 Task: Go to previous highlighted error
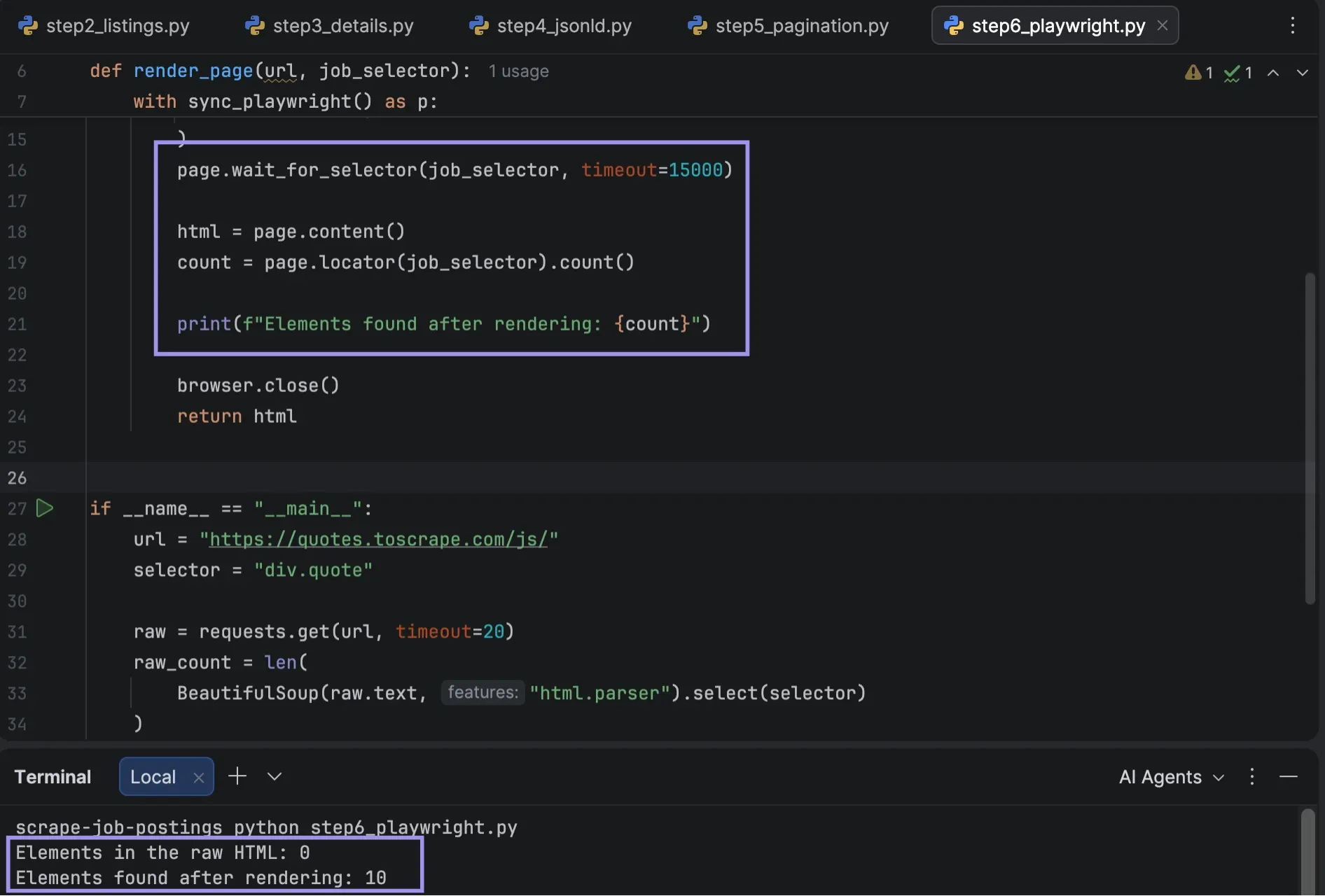click(1273, 72)
